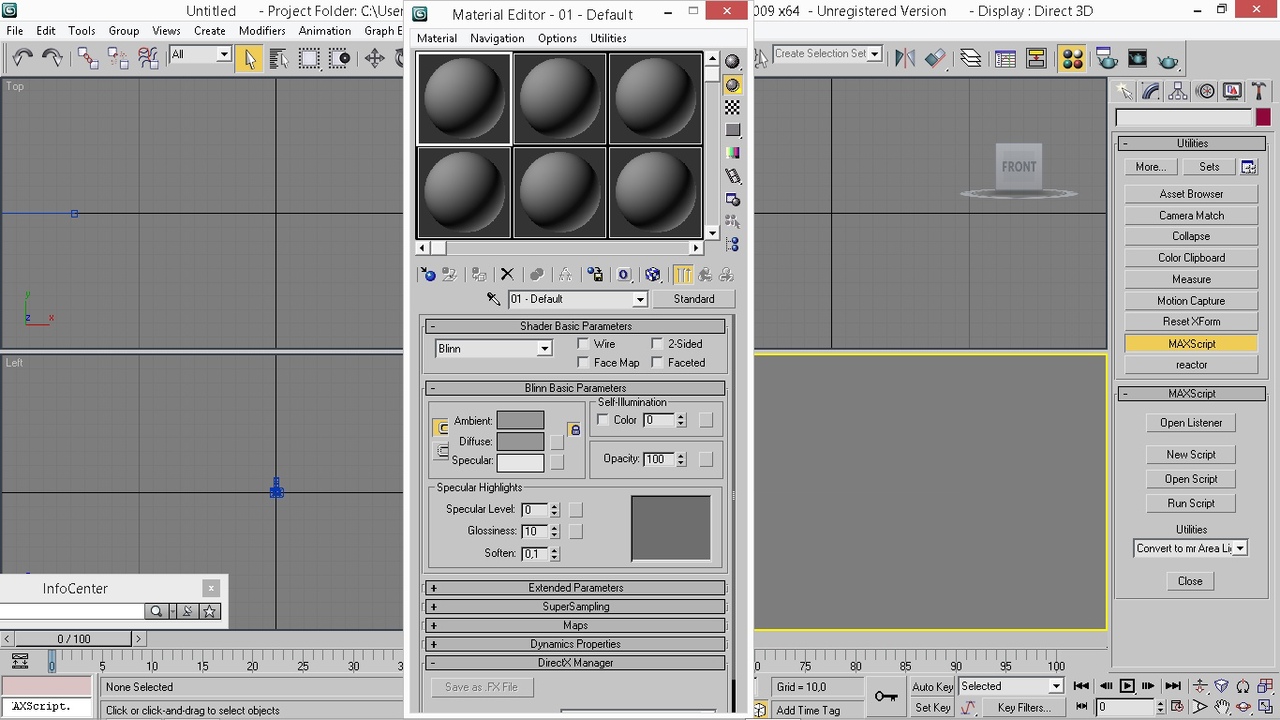The width and height of the screenshot is (1280, 720).
Task: Switch to the Create command panel tab
Action: tap(1122, 90)
